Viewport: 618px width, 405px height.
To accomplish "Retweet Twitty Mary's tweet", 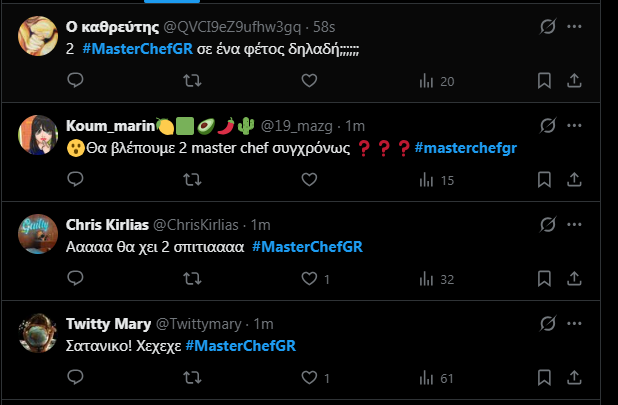I will coord(192,378).
